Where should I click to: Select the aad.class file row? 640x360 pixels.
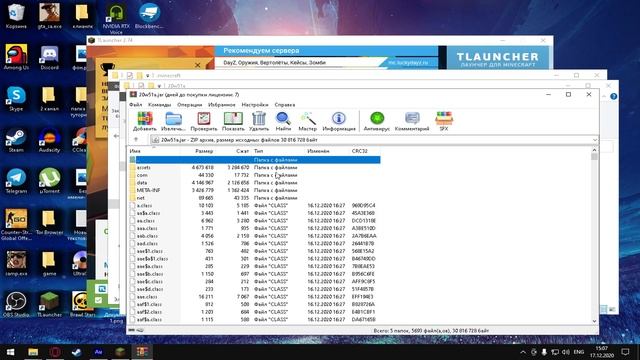(x=255, y=243)
